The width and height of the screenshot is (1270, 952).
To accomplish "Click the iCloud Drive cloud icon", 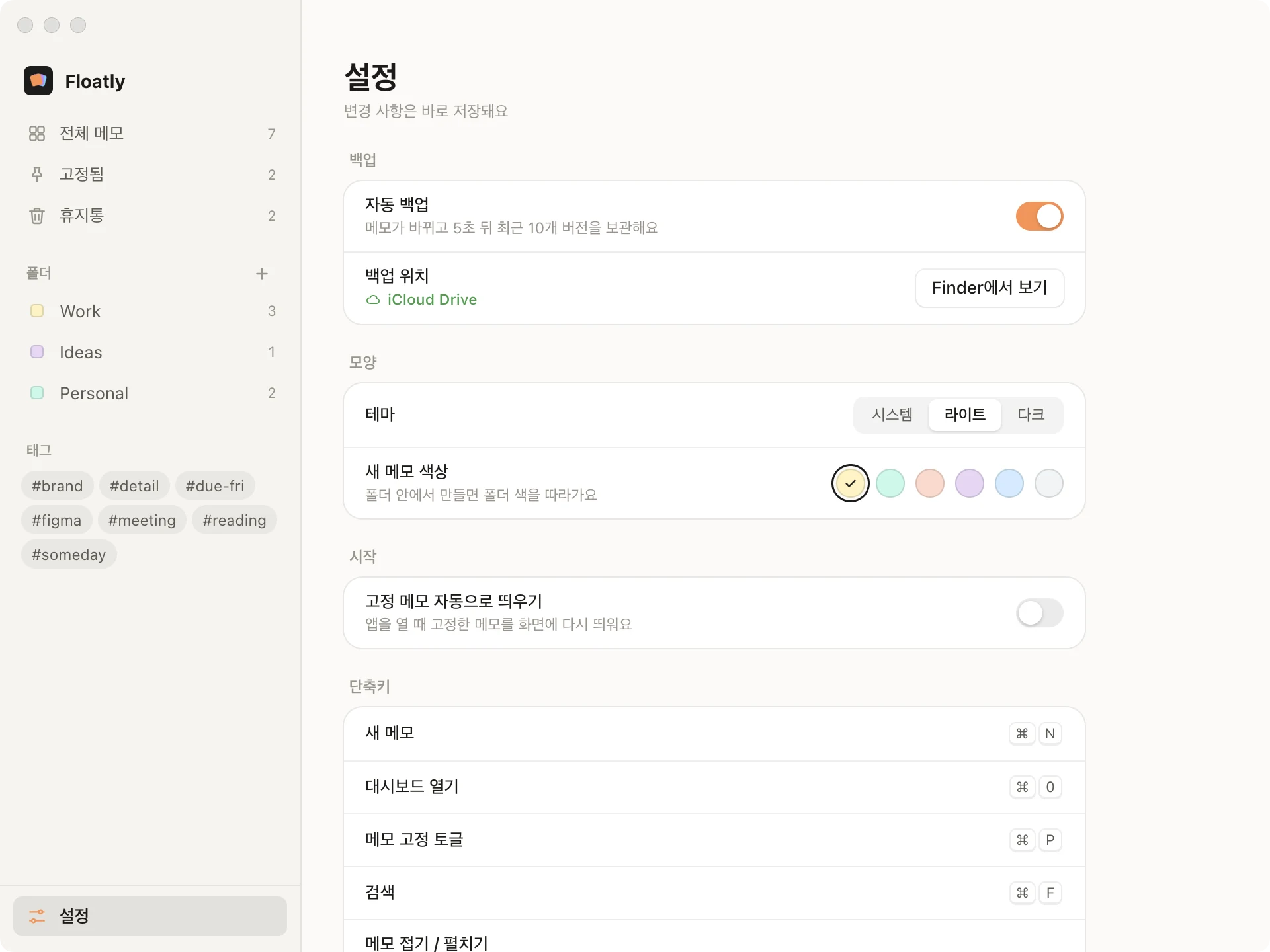I will [x=373, y=300].
